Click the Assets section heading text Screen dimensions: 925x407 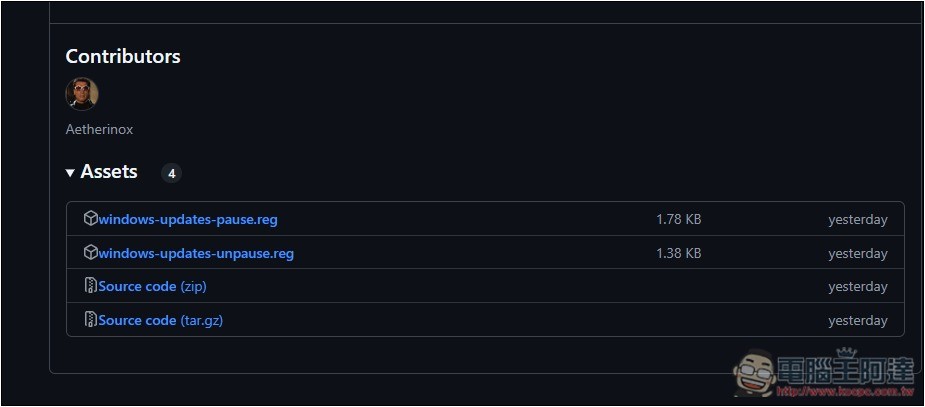point(109,172)
